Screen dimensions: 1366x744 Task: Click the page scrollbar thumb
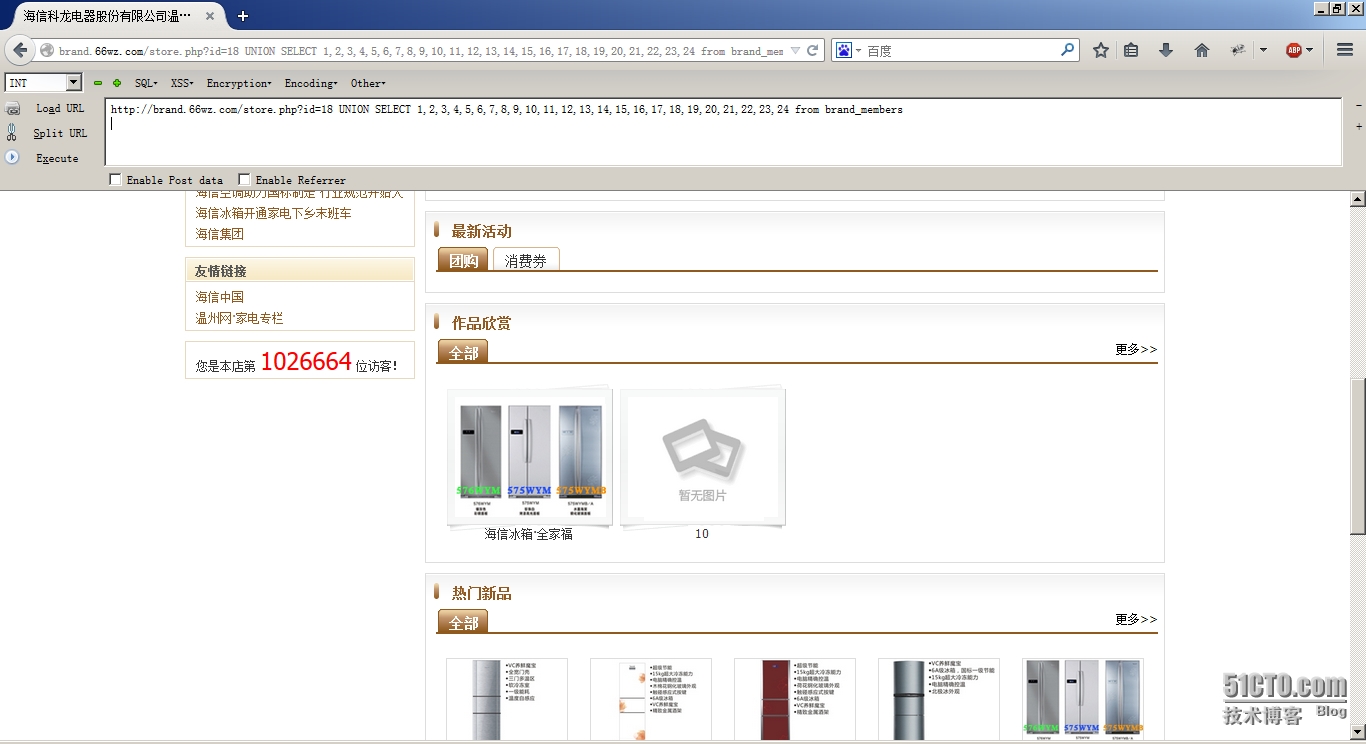coord(1358,456)
